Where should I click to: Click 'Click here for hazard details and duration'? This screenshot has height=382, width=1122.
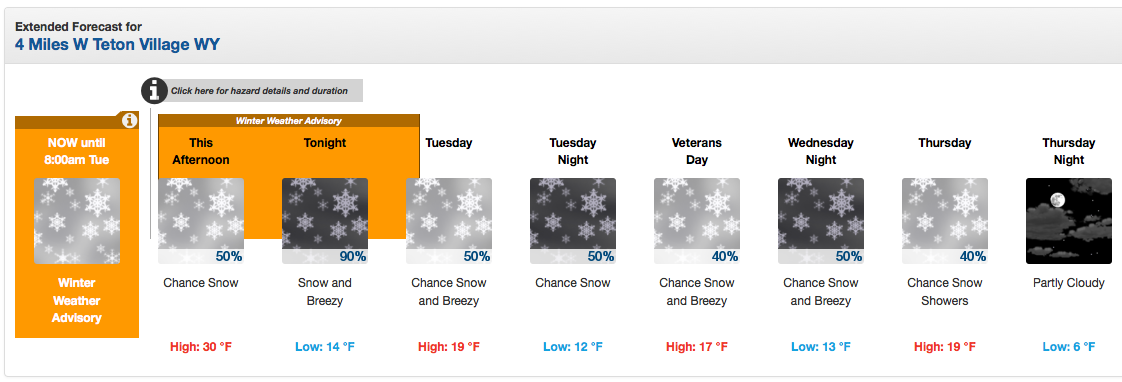(x=259, y=91)
